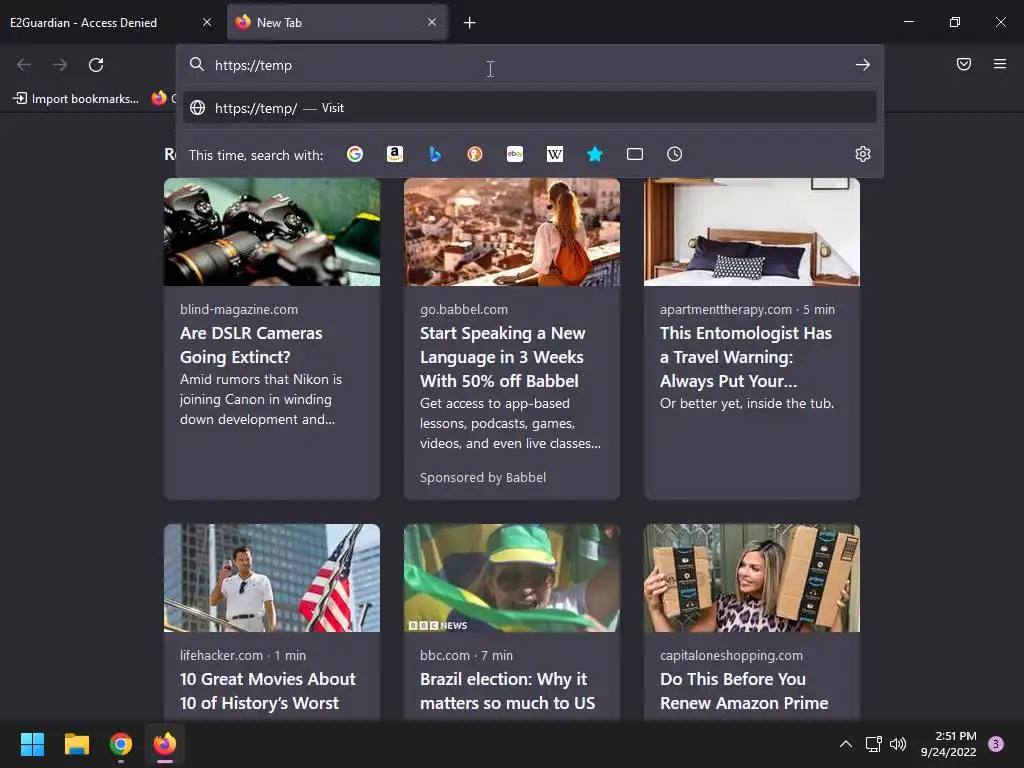Viewport: 1024px width, 768px height.
Task: Open the notification badge showing 3
Action: coord(996,744)
